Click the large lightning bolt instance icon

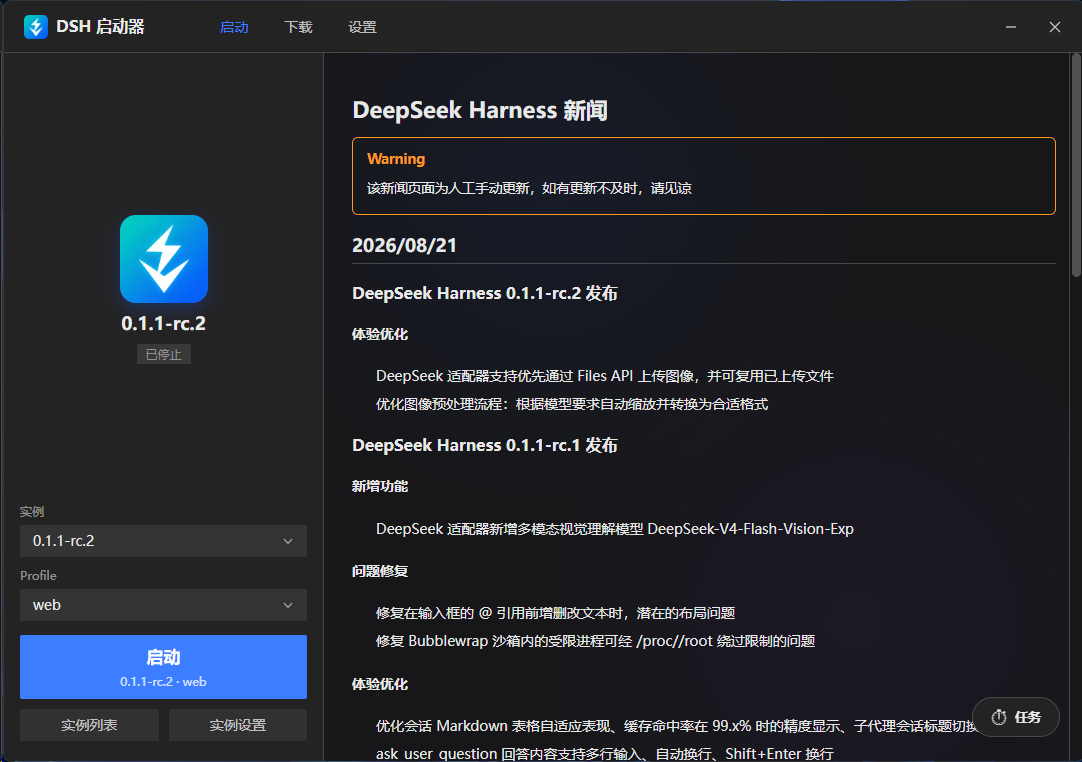164,259
